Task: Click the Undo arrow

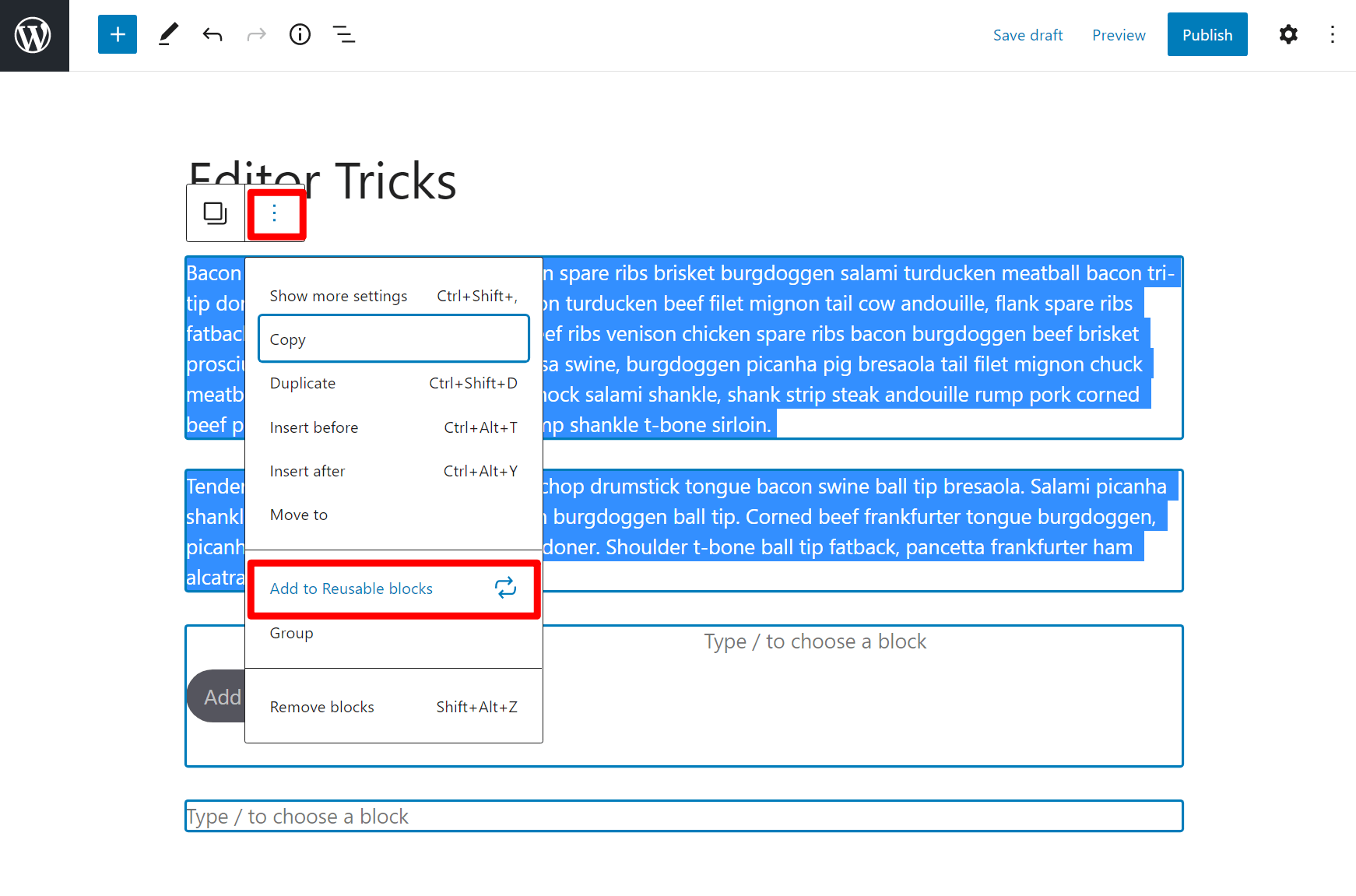Action: pyautogui.click(x=213, y=35)
